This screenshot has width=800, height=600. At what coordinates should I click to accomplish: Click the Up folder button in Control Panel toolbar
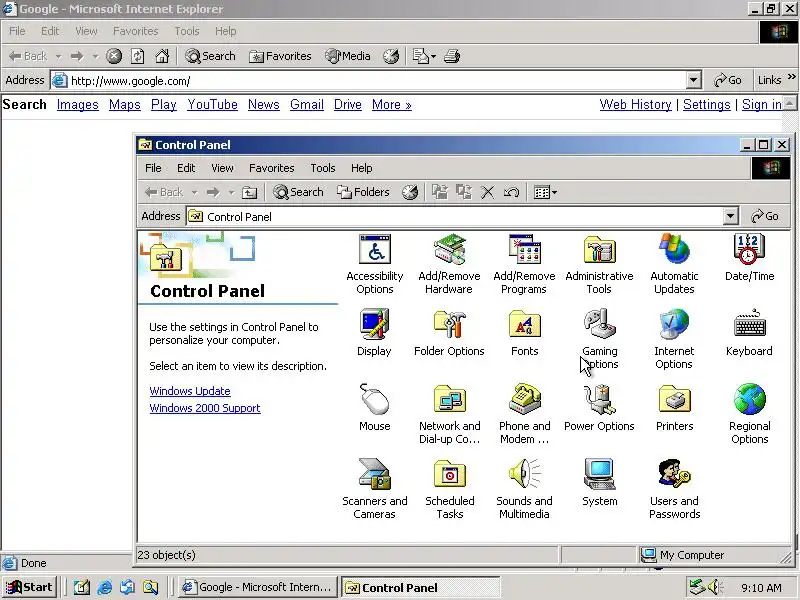tap(249, 192)
